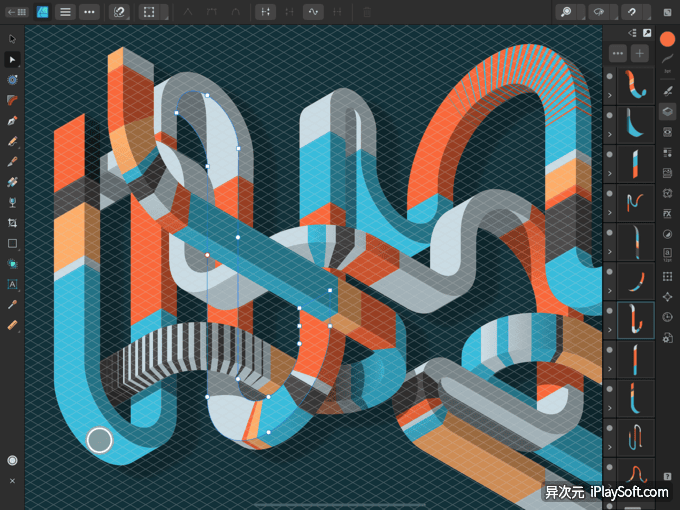Open the stroke width line swatch
This screenshot has height=510, width=680.
click(x=667, y=60)
